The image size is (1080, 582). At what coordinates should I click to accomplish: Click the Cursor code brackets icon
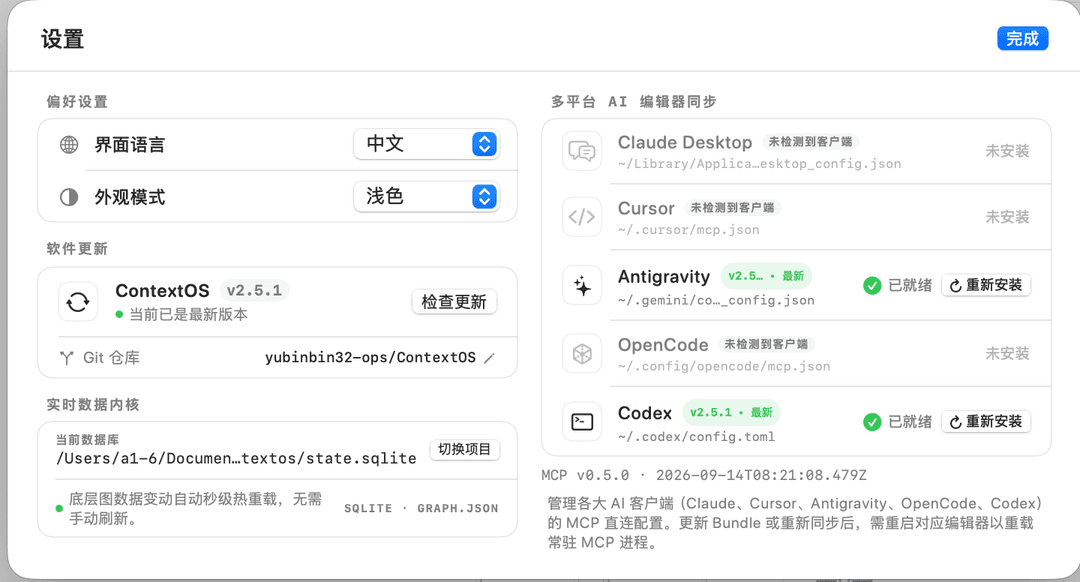point(582,217)
